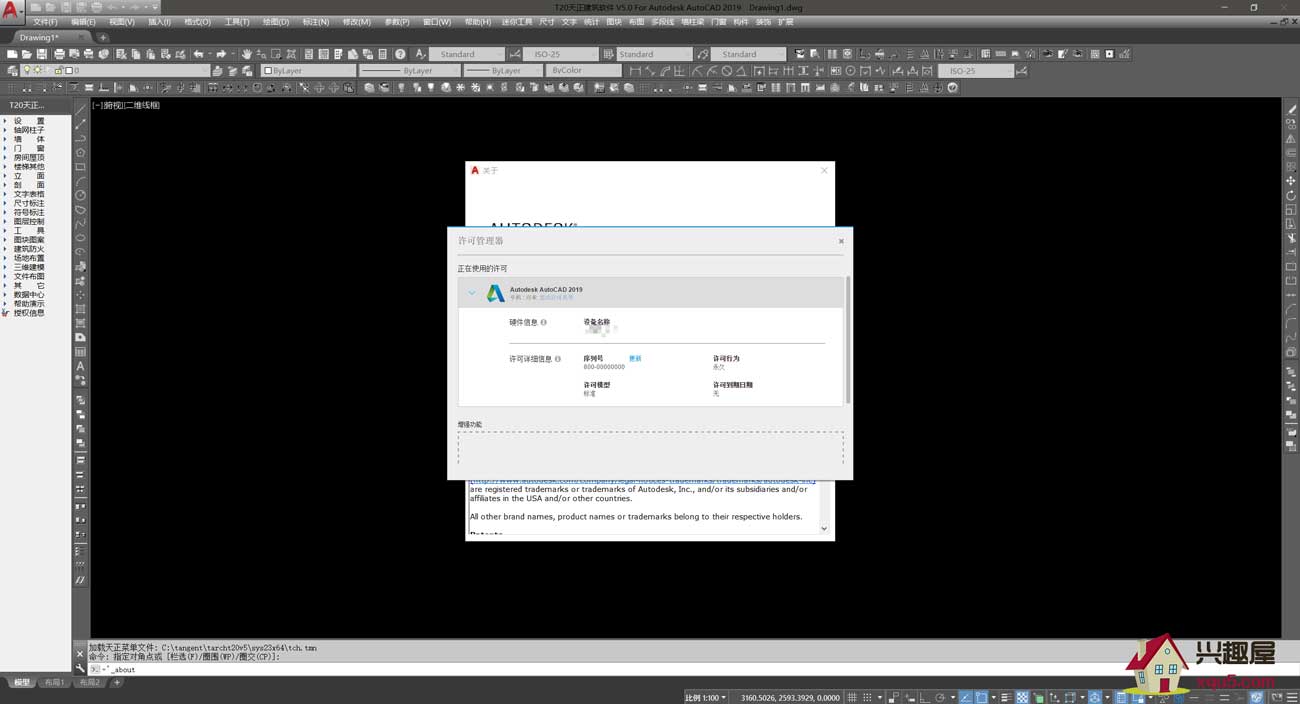Click the Save diskette icon
Viewport: 1300px width, 704px height.
pyautogui.click(x=42, y=54)
